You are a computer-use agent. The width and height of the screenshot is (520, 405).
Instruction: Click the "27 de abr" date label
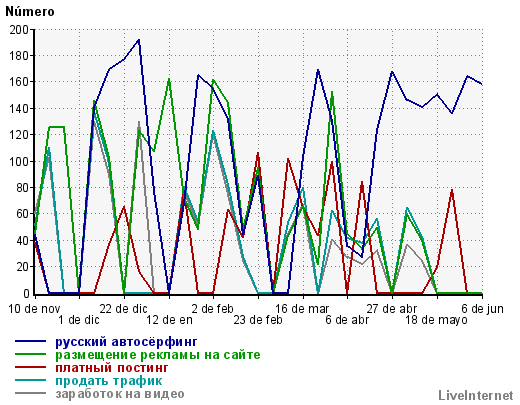392,309
